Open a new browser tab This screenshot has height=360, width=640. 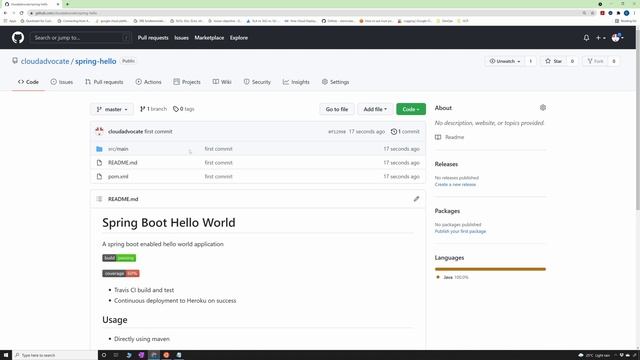pos(67,4)
